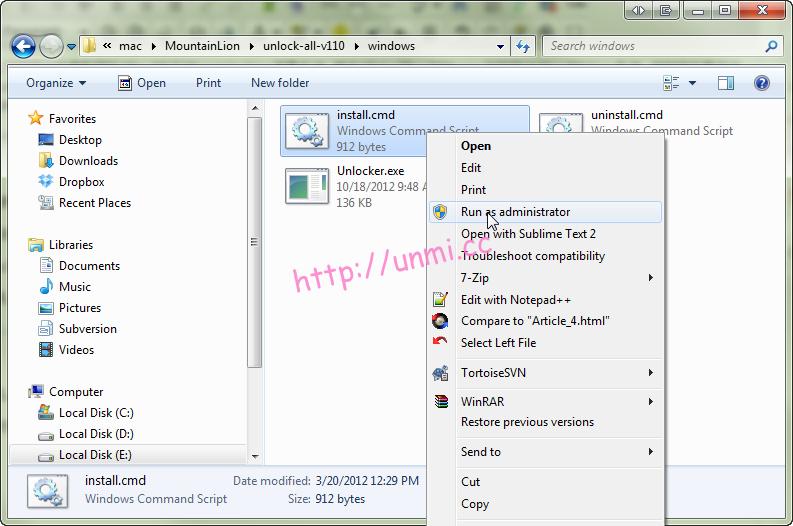Click Print in the toolbar

(x=208, y=83)
